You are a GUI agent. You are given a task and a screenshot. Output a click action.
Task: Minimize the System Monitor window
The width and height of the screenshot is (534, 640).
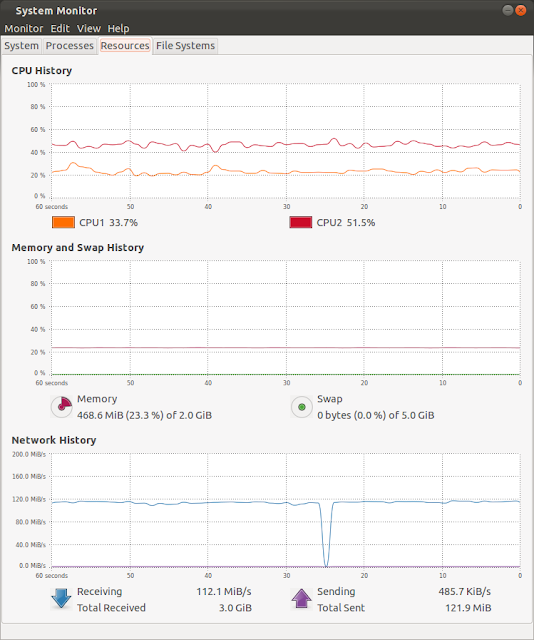pos(507,10)
